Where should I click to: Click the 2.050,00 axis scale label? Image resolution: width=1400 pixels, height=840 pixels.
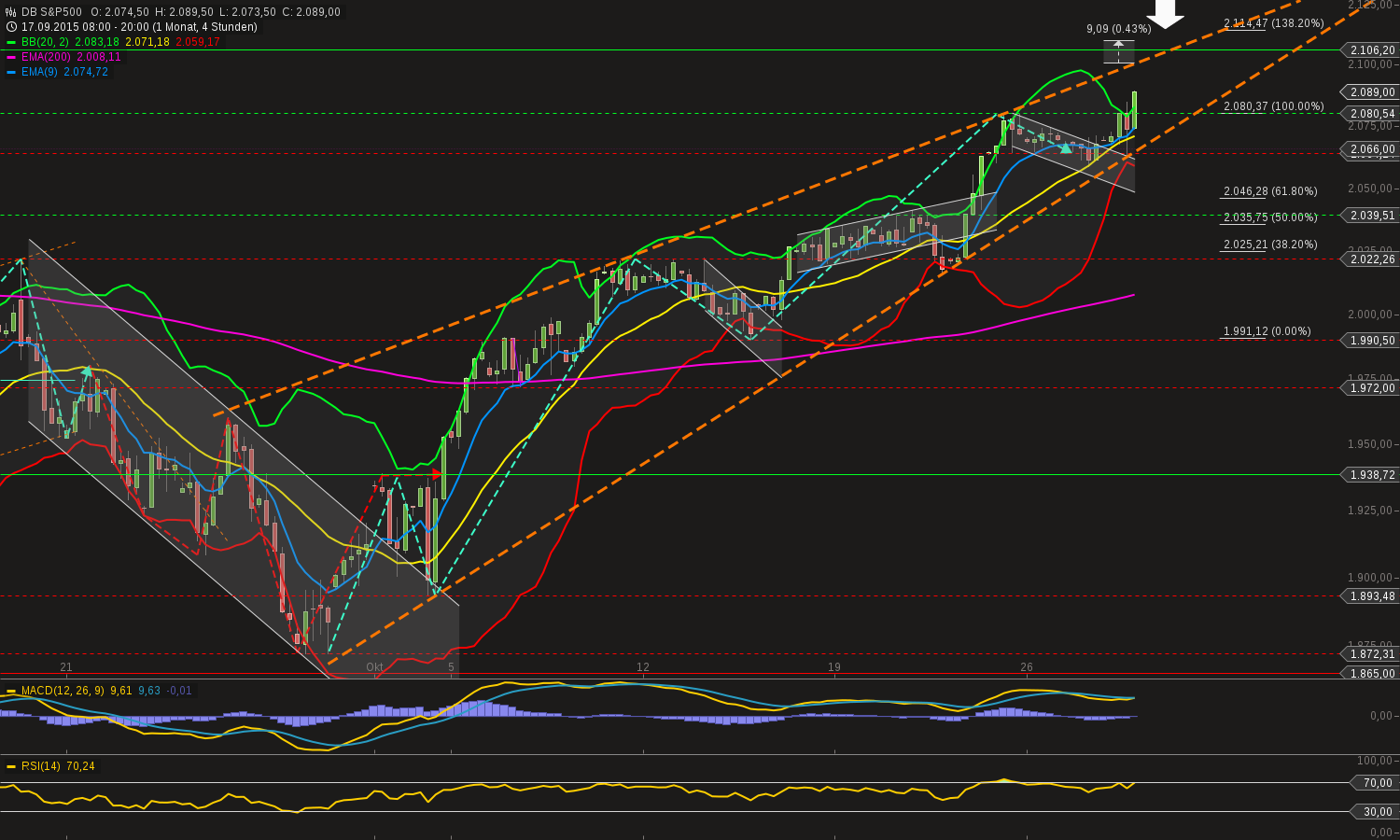click(1370, 189)
